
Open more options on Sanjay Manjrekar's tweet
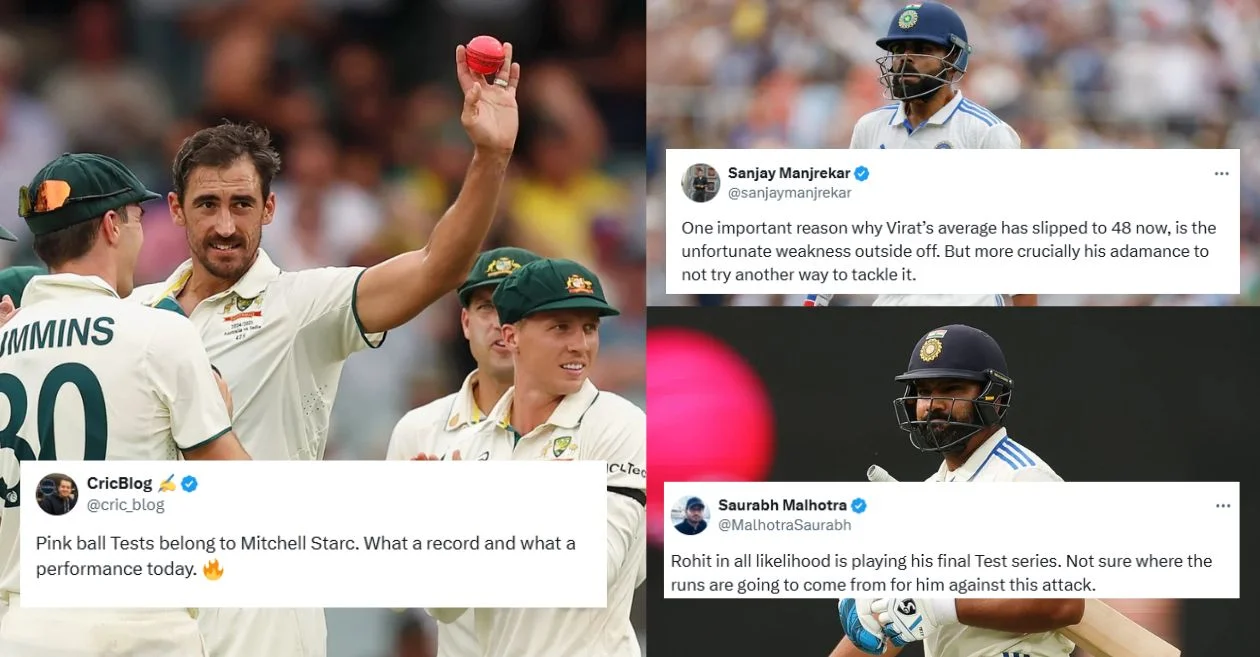[x=1221, y=173]
